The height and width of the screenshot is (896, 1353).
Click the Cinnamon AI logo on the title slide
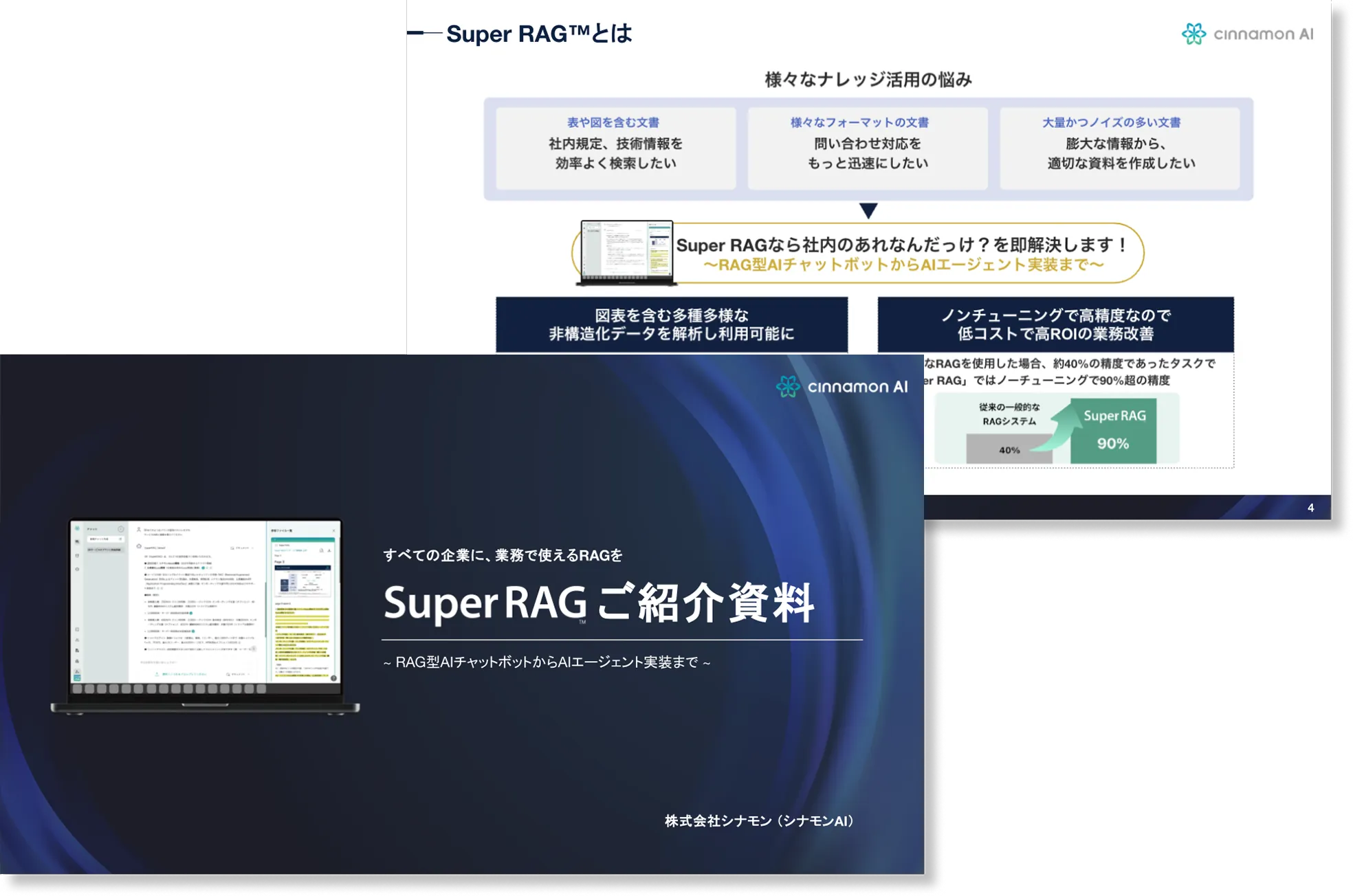pos(842,386)
